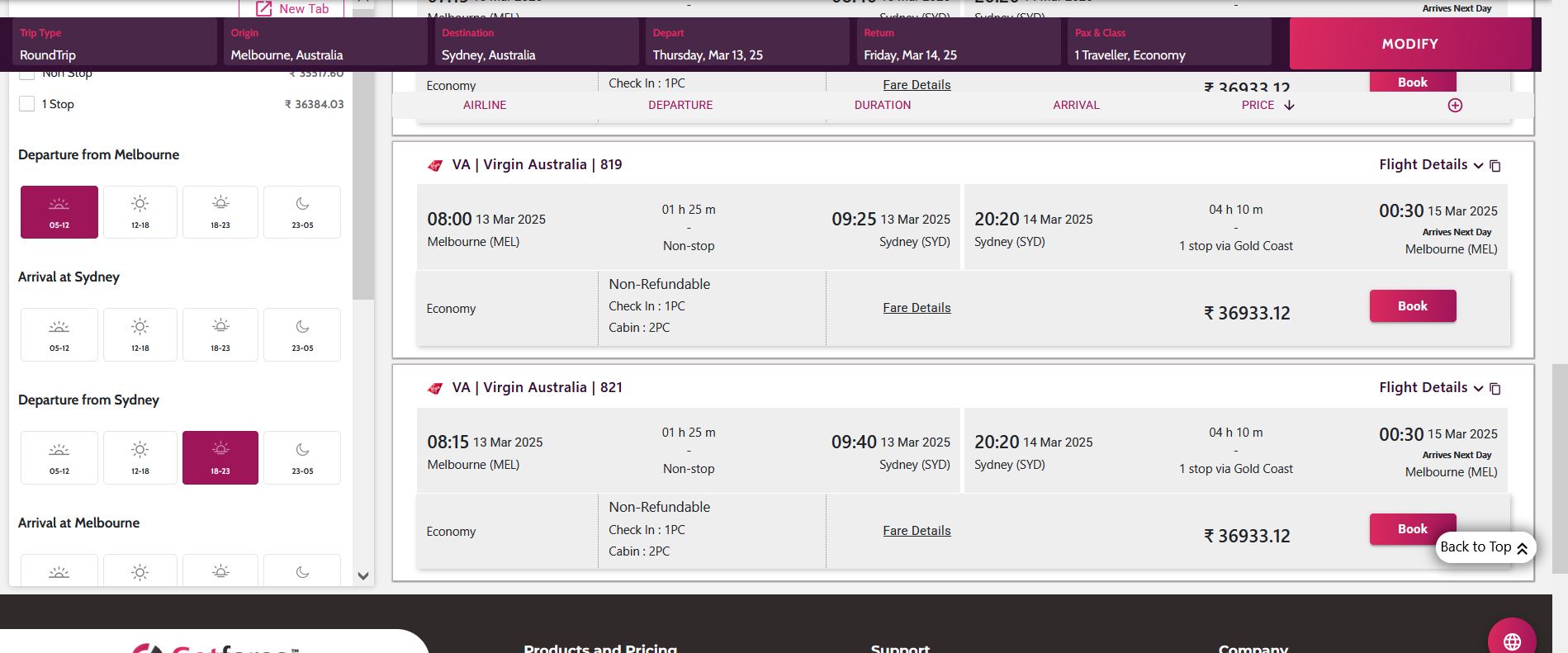The image size is (1568, 653).
Task: Click copy icon beside flight 821 details
Action: pos(1495,389)
